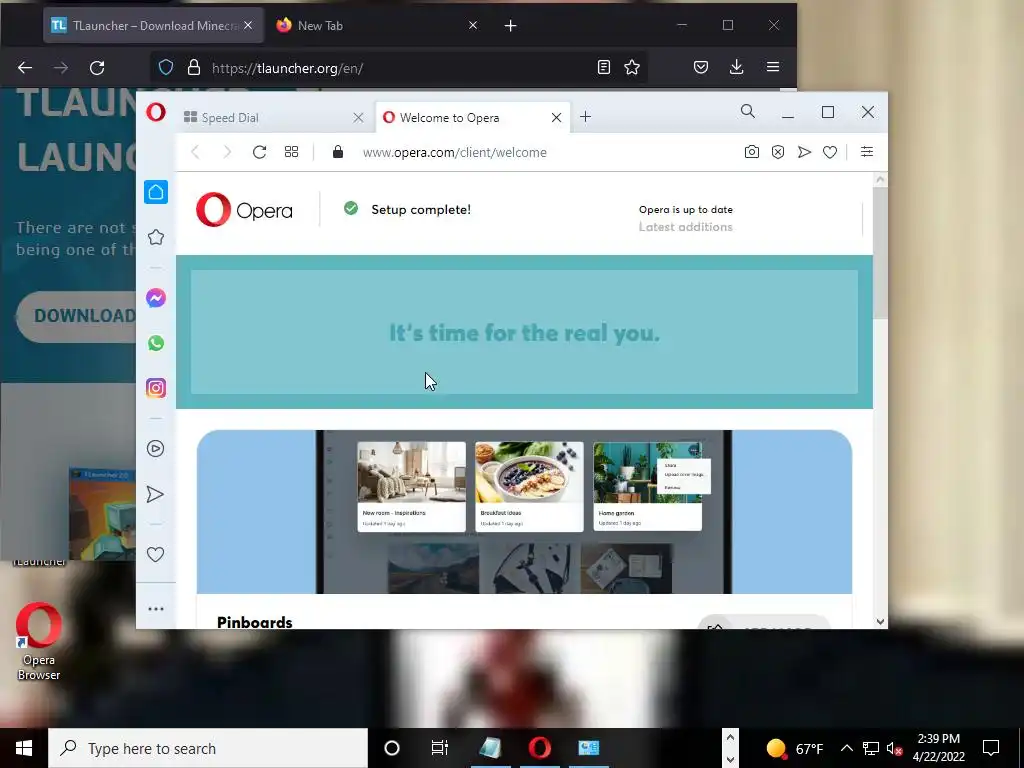
Task: Open the Opera menu logo button
Action: click(155, 112)
